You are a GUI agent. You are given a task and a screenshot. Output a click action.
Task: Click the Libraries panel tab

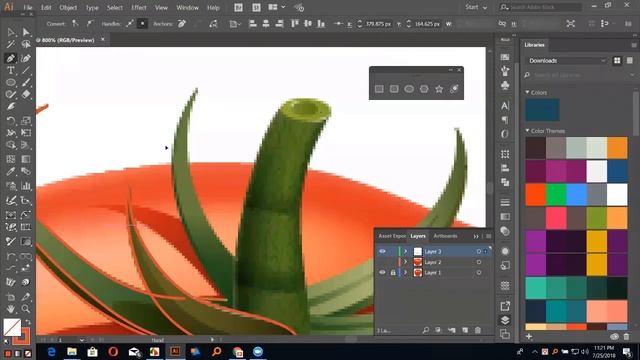534,45
